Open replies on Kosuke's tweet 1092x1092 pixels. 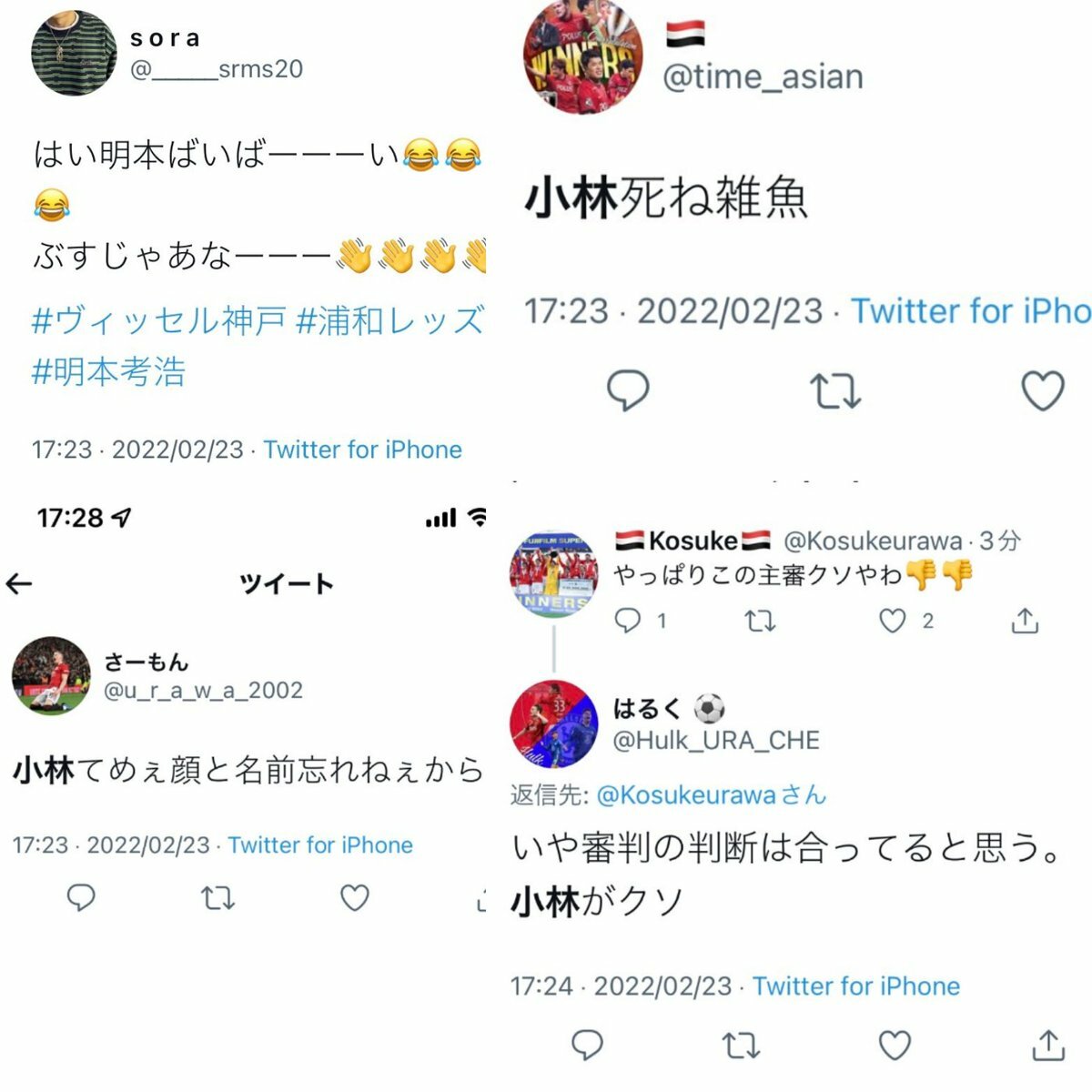[627, 621]
